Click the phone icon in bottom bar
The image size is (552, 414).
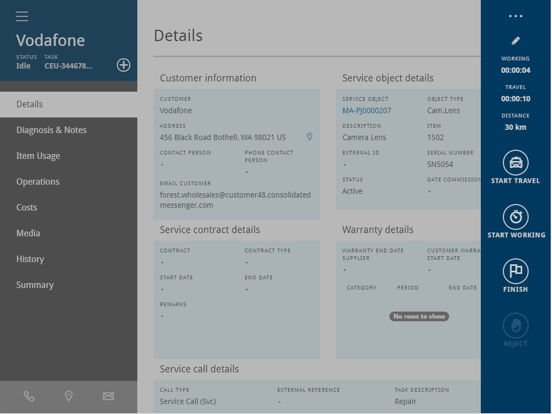point(29,396)
